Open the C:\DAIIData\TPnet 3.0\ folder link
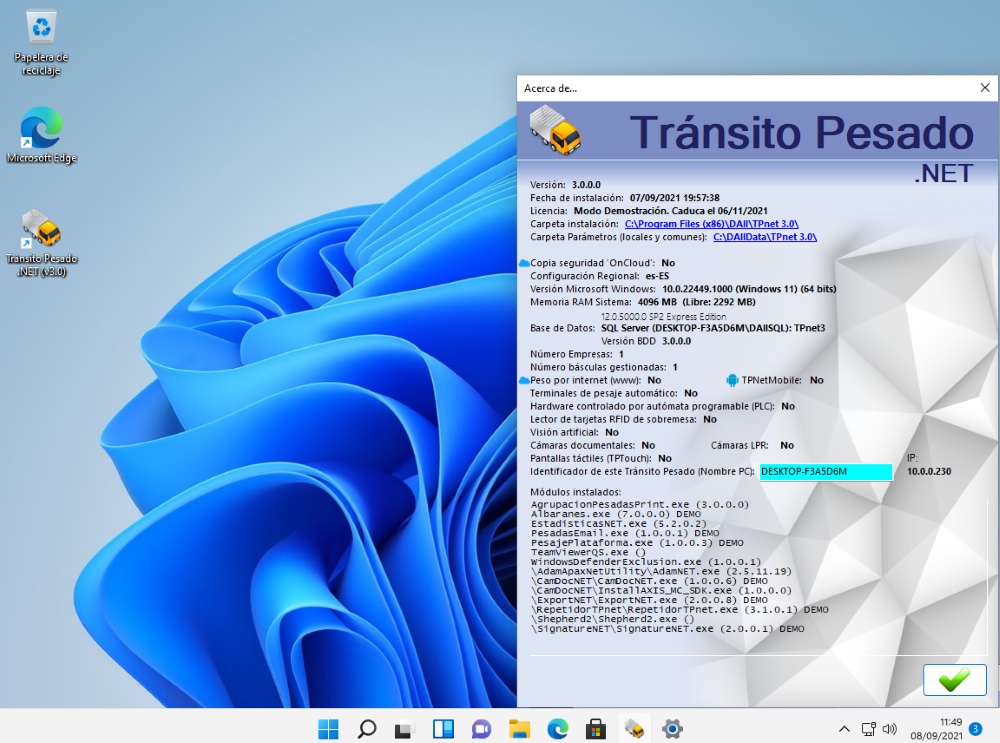 point(765,237)
